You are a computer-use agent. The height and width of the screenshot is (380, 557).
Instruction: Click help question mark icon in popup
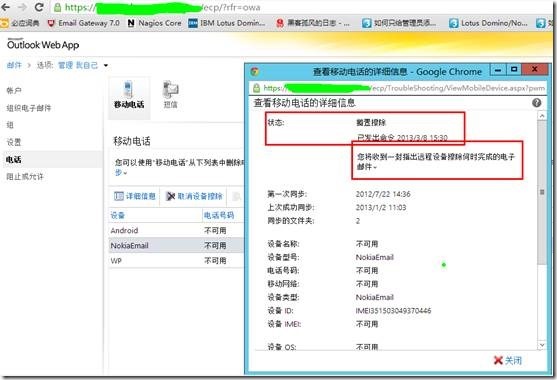coord(536,103)
